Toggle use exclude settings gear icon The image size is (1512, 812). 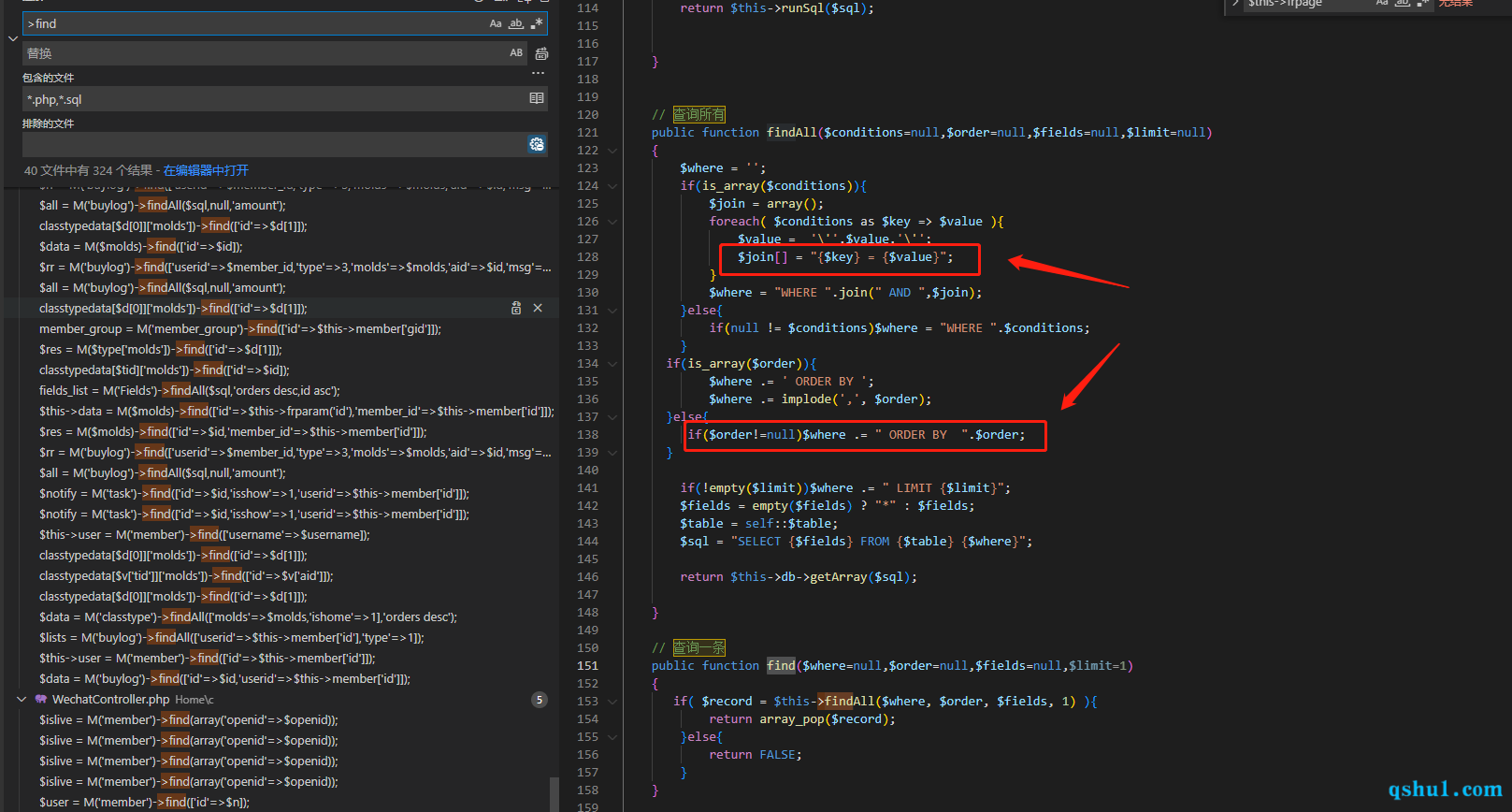[x=537, y=144]
